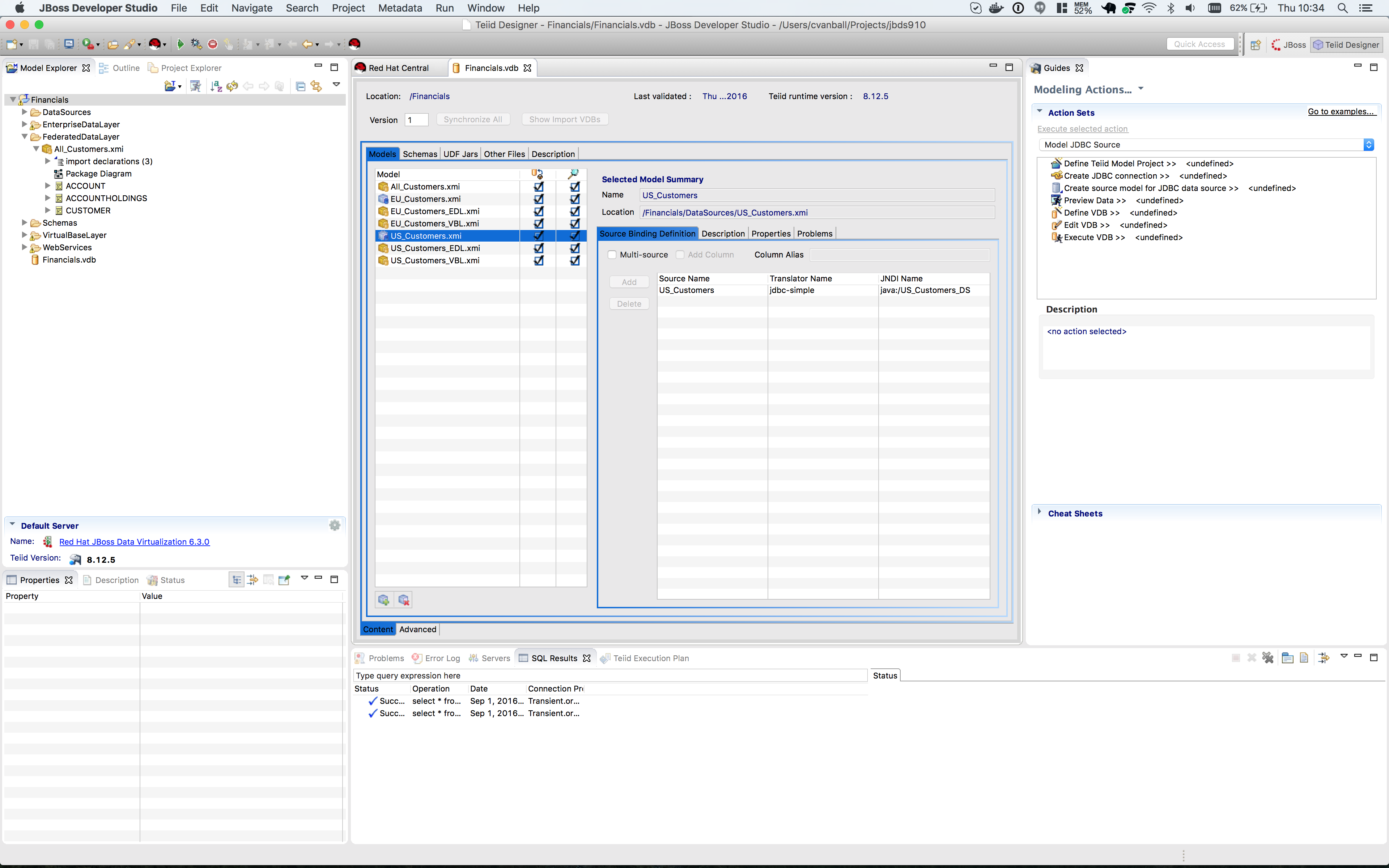Refresh the Model Explorer tree
Viewport: 1389px width, 868px height.
(232, 86)
